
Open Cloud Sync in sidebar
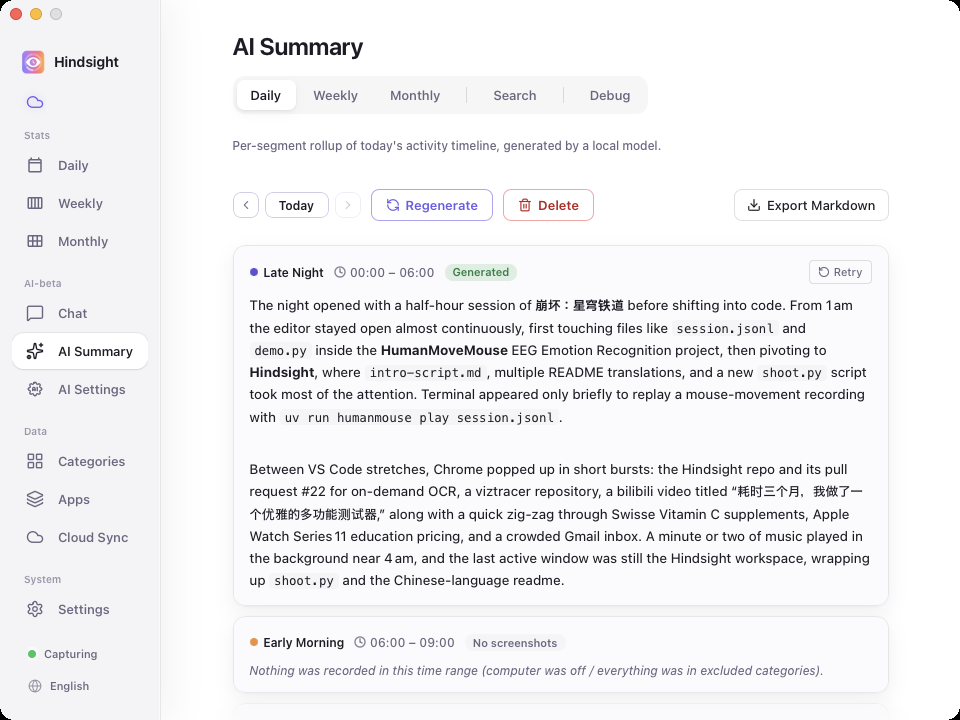point(80,538)
